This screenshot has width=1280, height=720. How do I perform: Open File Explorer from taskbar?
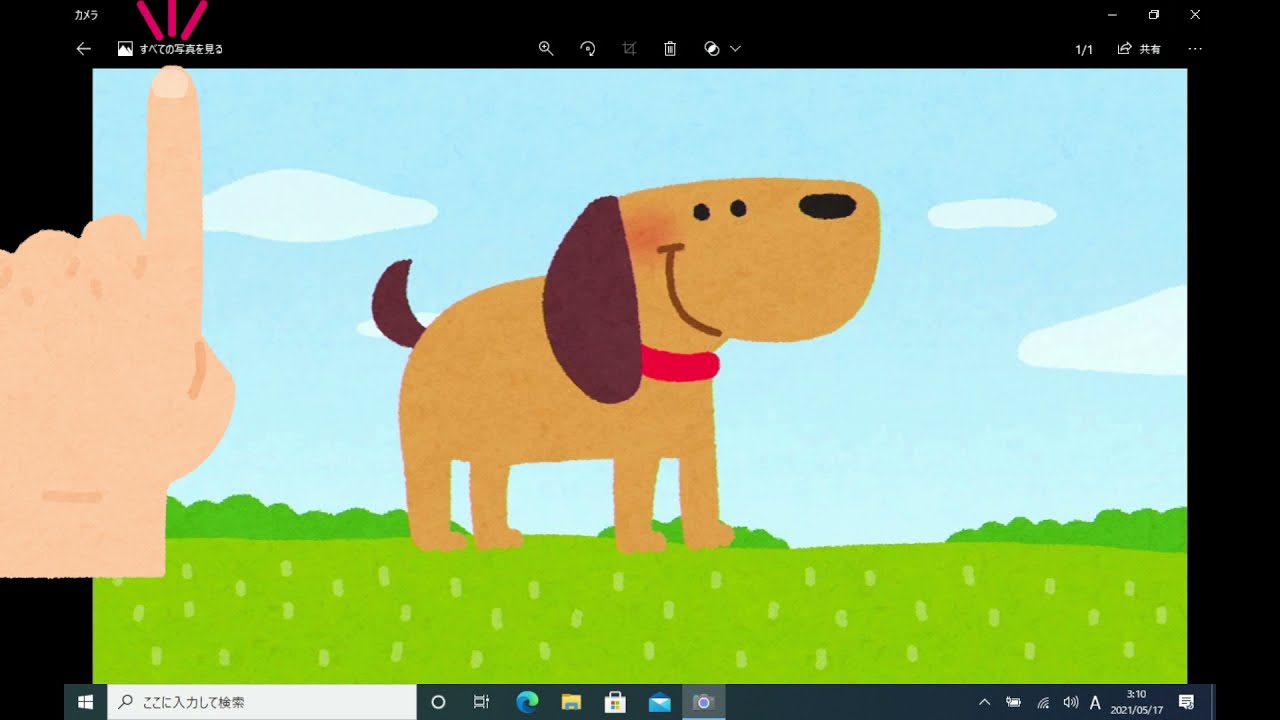pos(571,702)
